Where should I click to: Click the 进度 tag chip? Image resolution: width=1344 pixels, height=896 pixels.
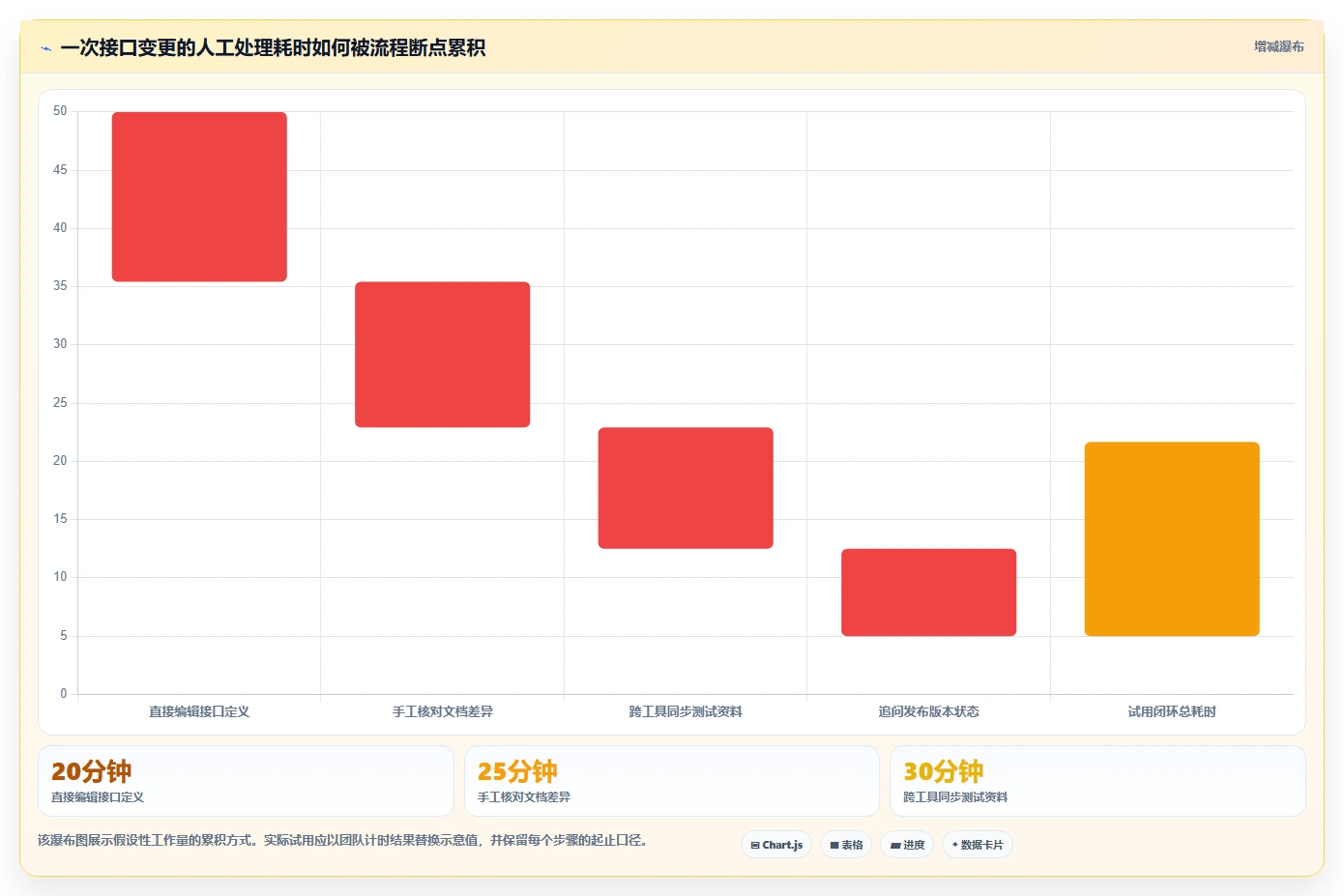click(907, 845)
